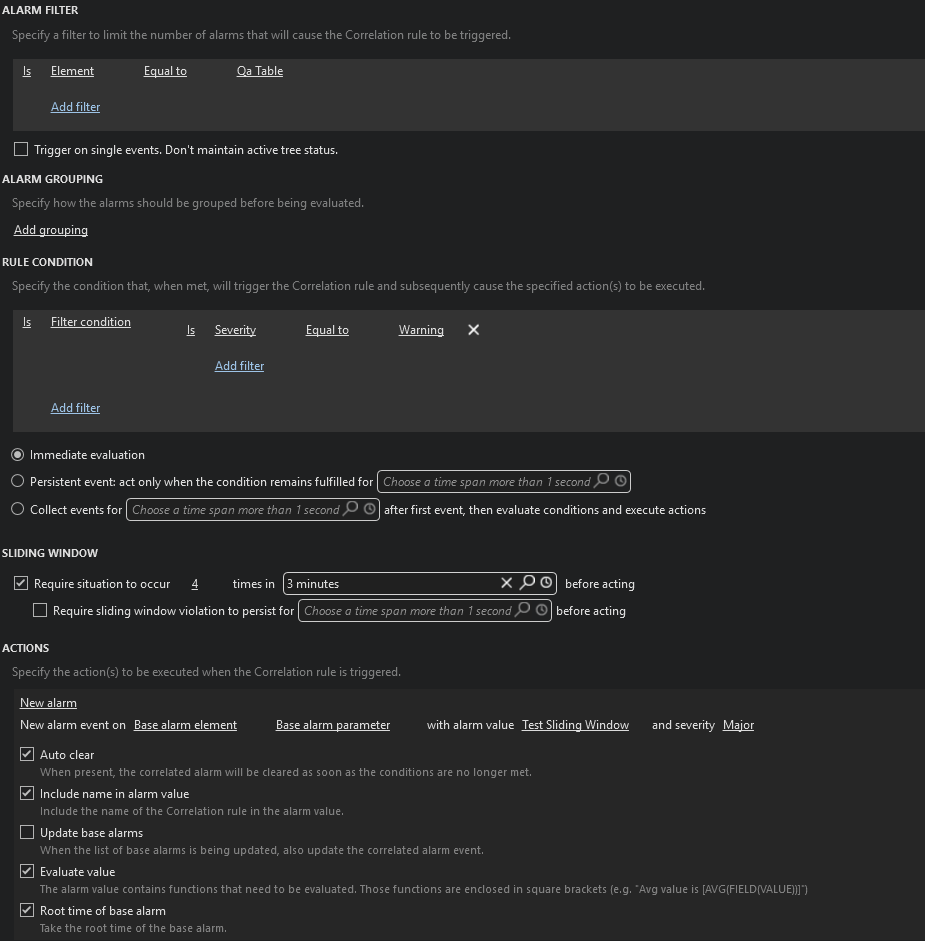Change the Major severity in action
Image resolution: width=925 pixels, height=941 pixels.
(x=738, y=725)
